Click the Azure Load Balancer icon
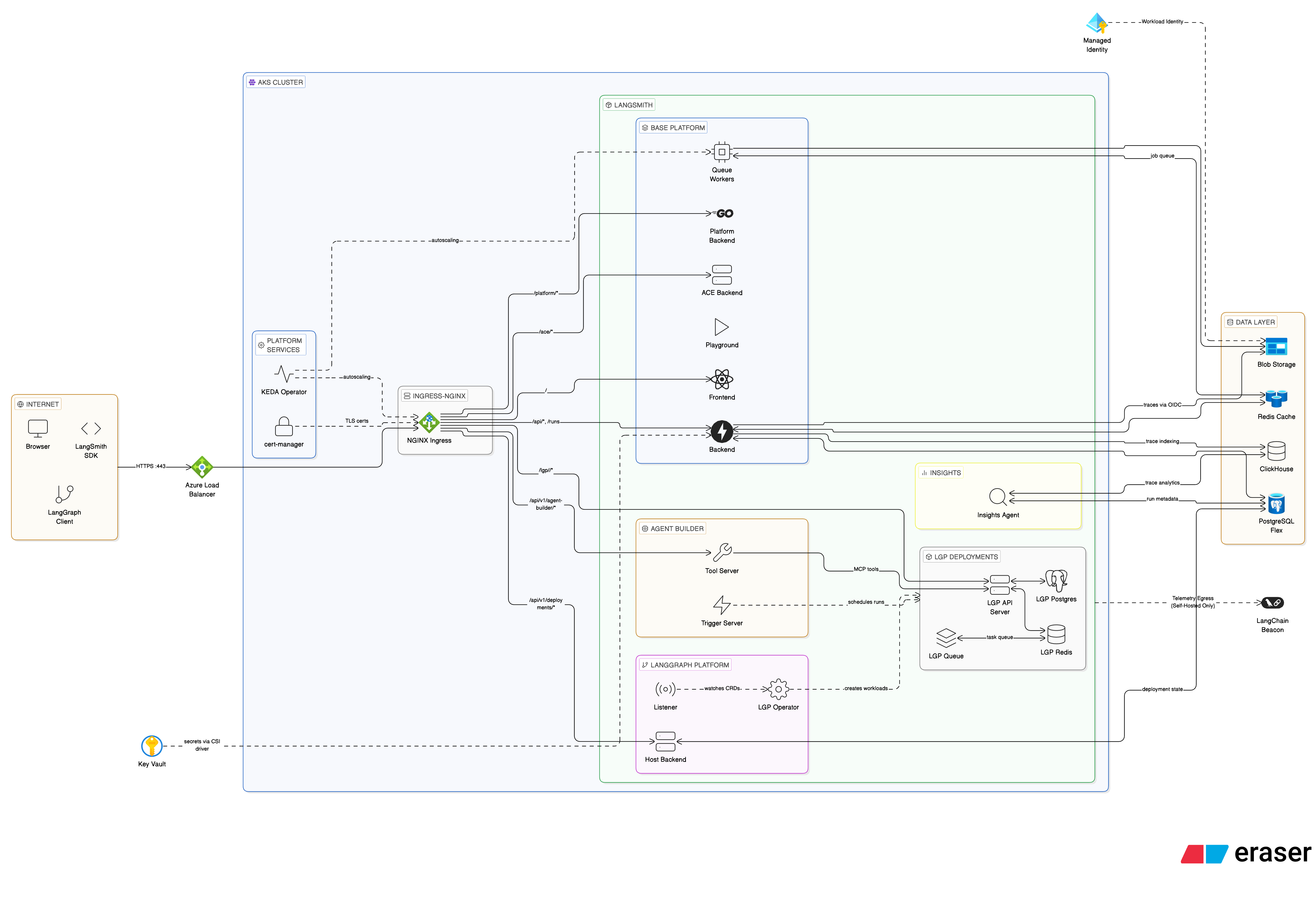Screen dimensions: 1316x920 pyautogui.click(x=202, y=467)
